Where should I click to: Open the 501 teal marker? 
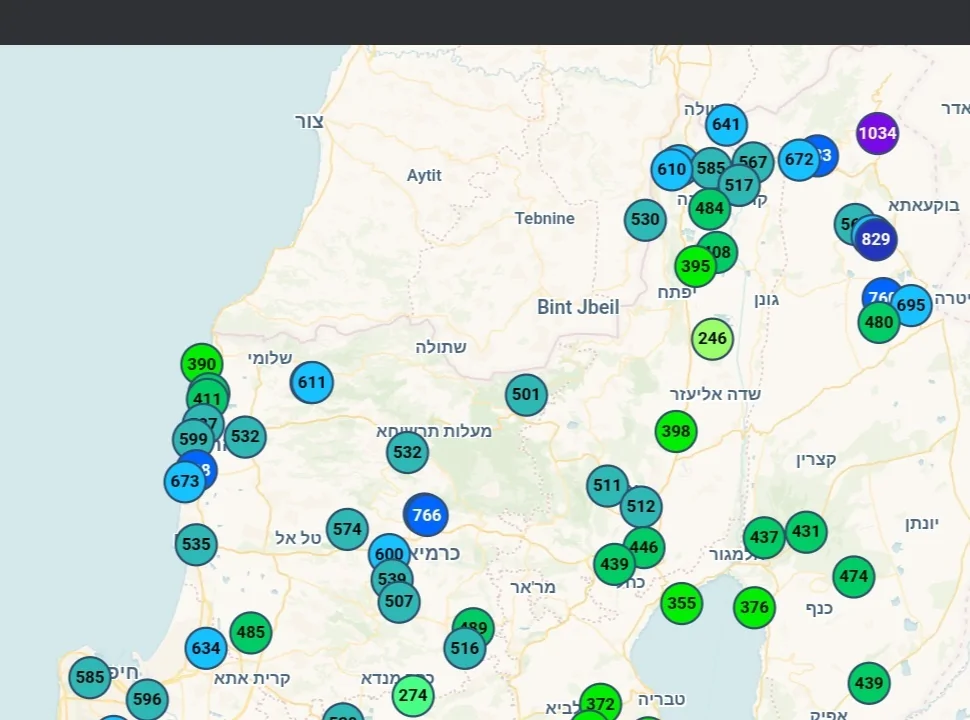[526, 395]
